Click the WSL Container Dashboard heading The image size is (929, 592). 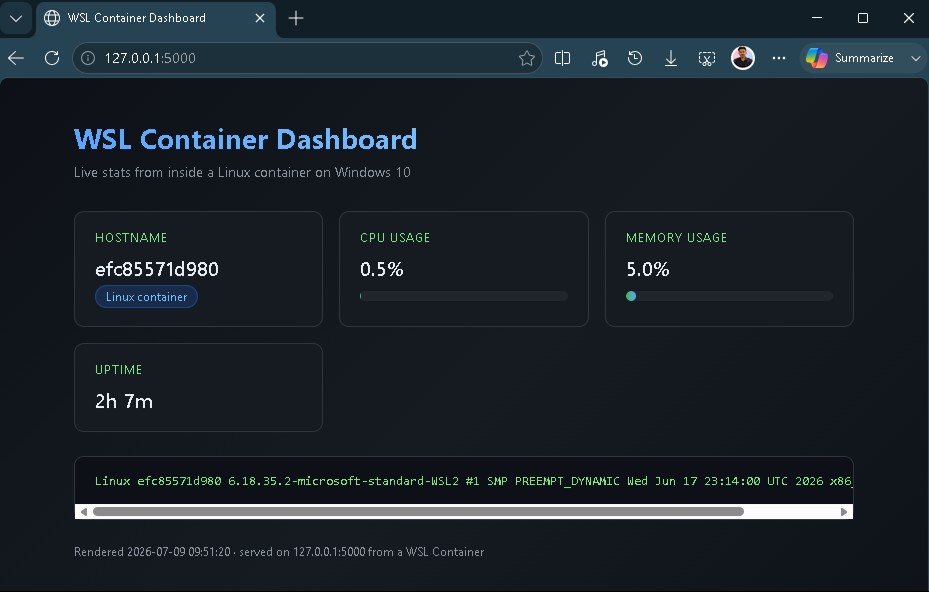pyautogui.click(x=245, y=139)
